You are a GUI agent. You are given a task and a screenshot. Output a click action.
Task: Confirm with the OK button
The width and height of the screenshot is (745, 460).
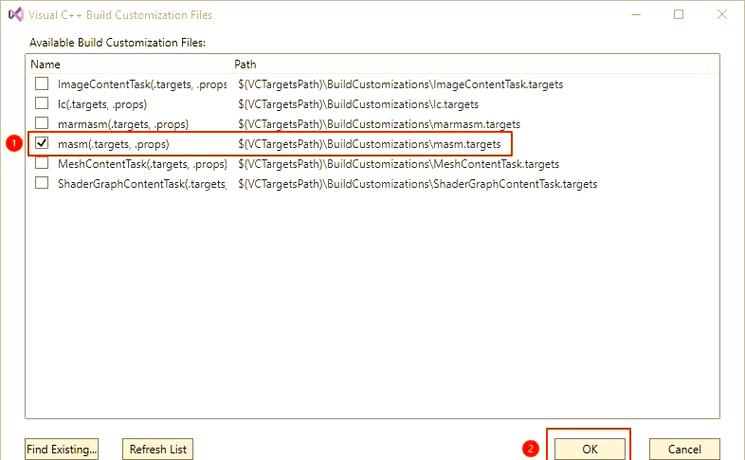pos(590,449)
